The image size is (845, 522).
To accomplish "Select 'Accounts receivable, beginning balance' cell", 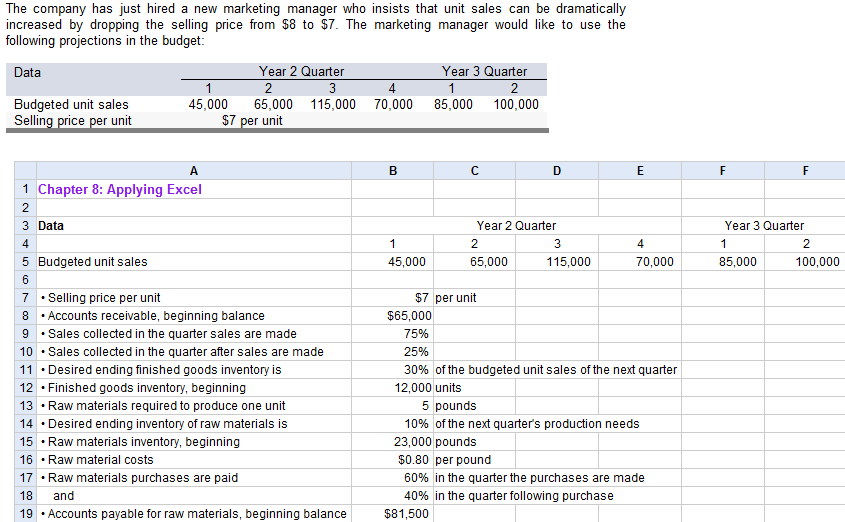I will point(193,316).
